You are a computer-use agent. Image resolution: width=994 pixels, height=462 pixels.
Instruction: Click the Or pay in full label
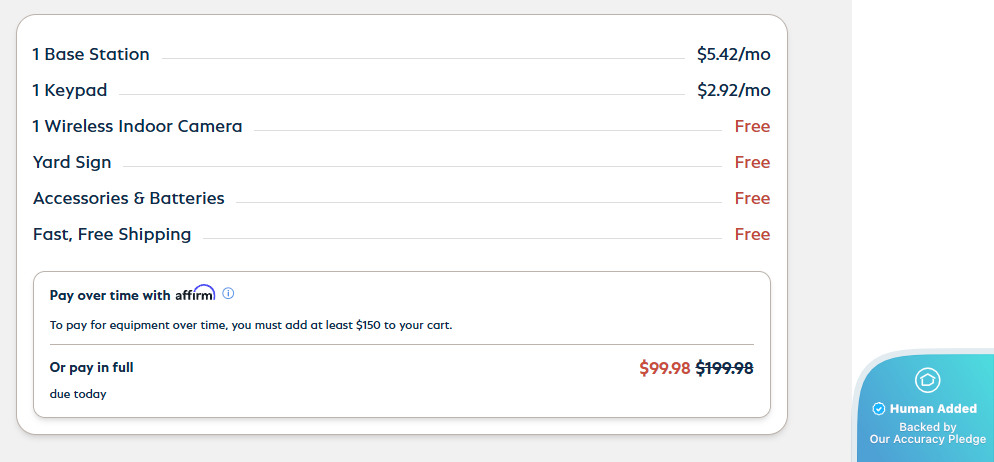point(91,368)
